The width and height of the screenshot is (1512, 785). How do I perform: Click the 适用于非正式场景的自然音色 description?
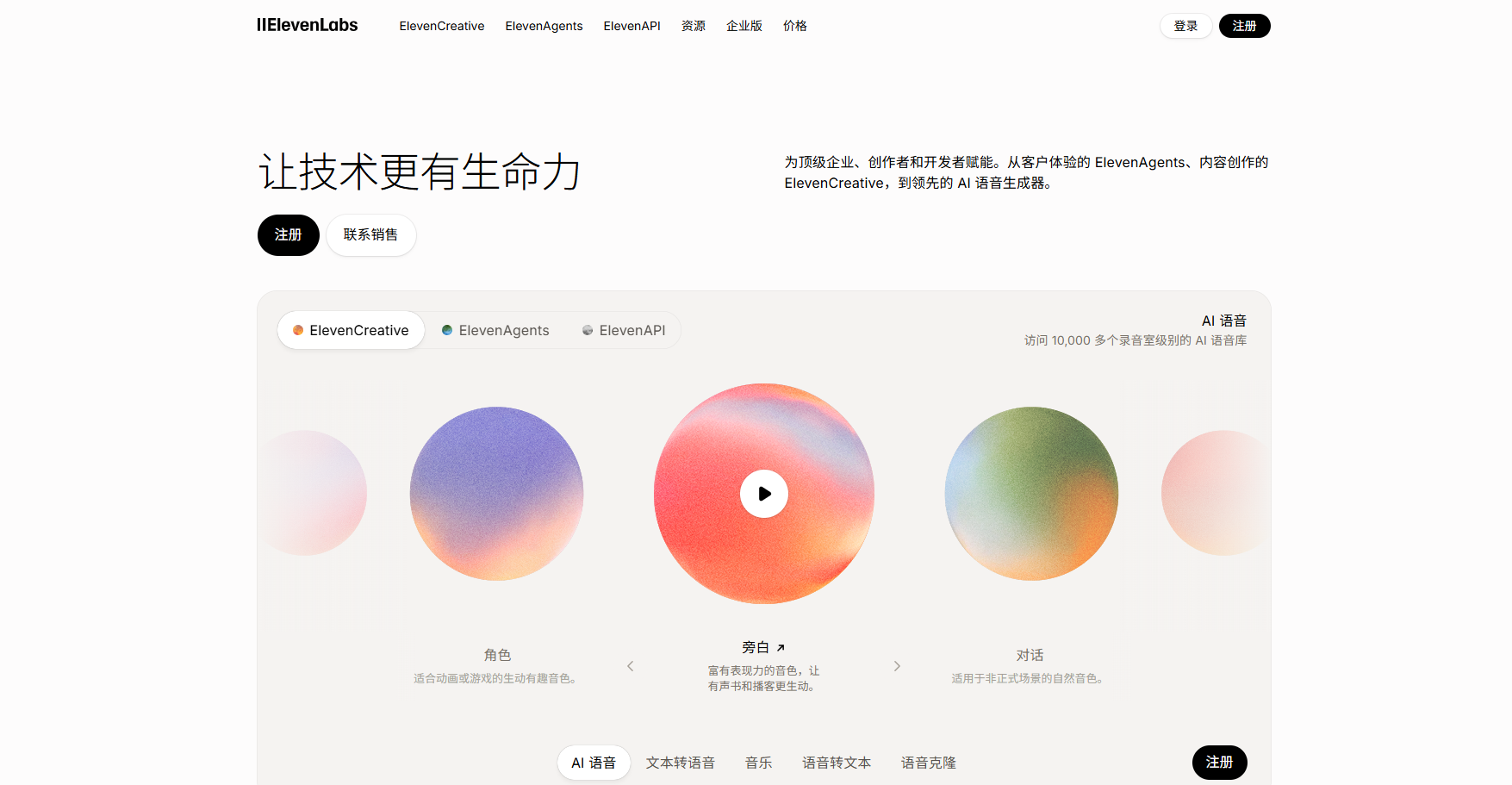click(1029, 678)
